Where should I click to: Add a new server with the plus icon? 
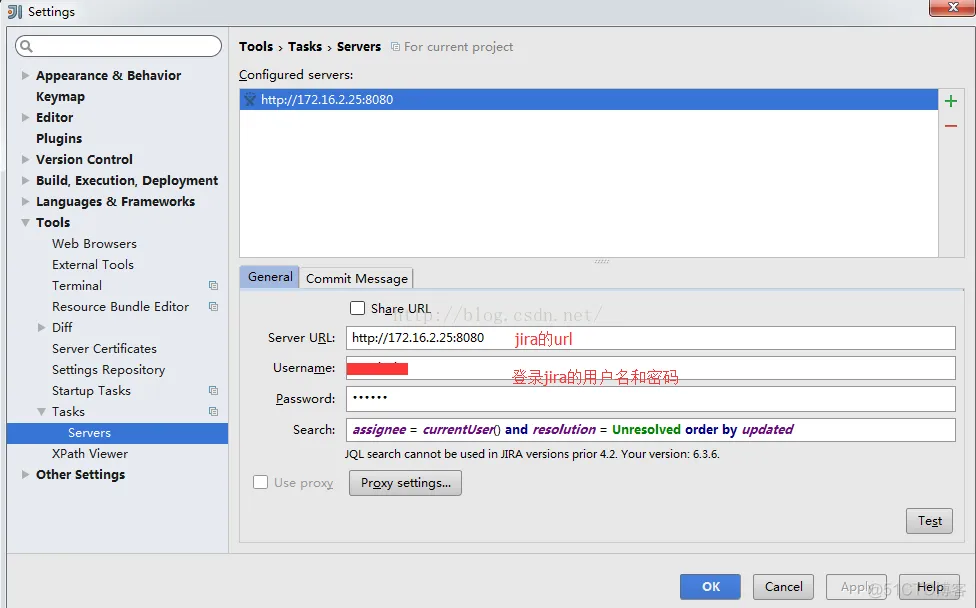tap(950, 101)
